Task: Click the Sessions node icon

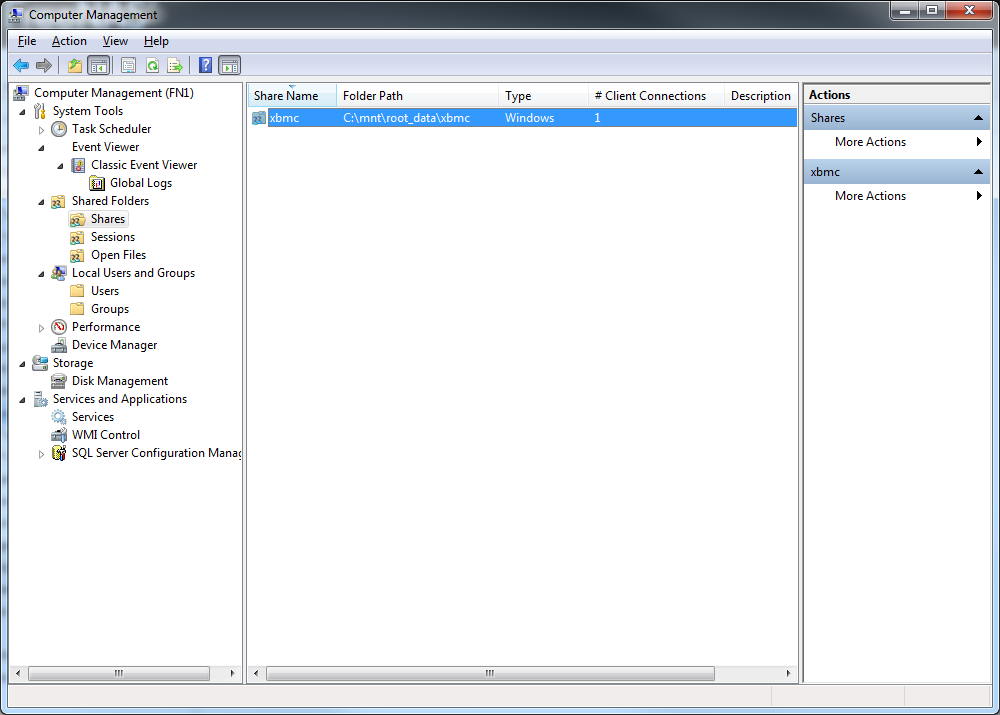Action: pos(77,237)
